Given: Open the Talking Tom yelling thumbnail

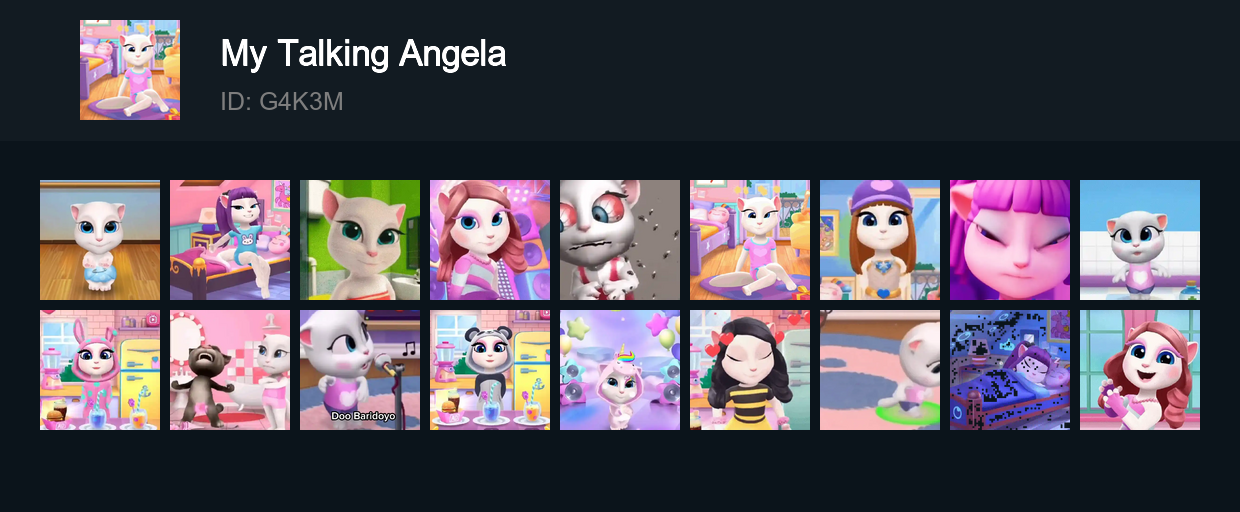Looking at the screenshot, I should [230, 370].
